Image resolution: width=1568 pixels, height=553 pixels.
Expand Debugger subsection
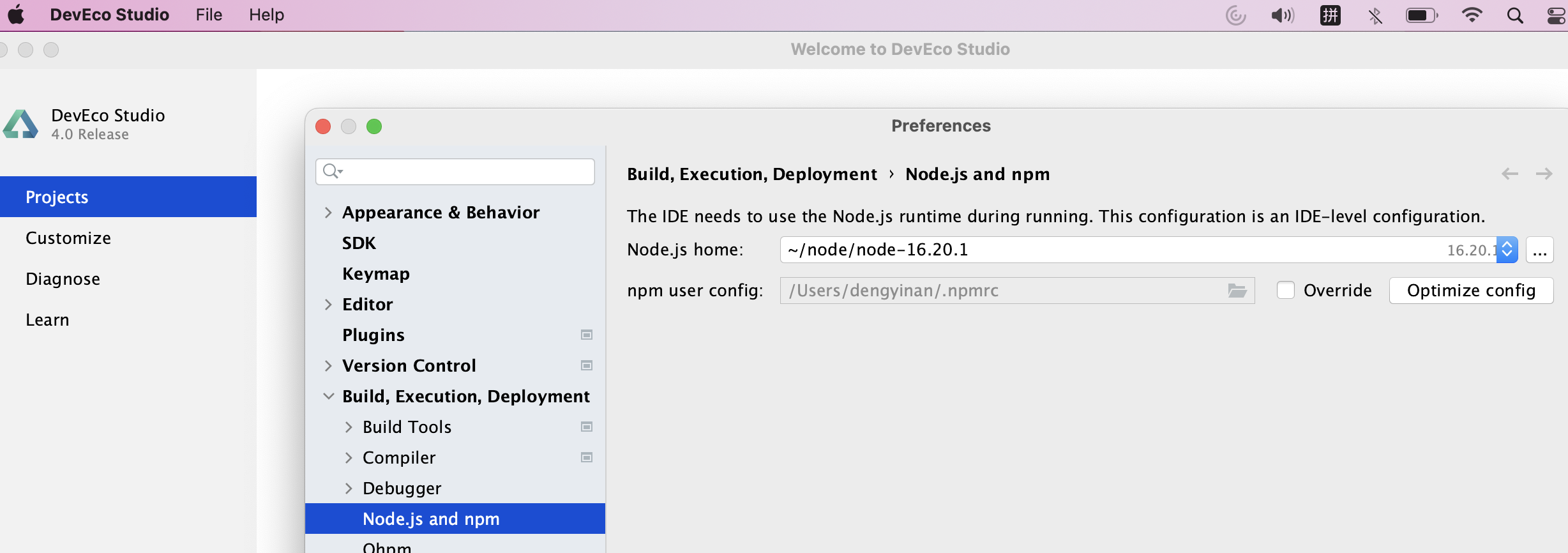pos(349,489)
